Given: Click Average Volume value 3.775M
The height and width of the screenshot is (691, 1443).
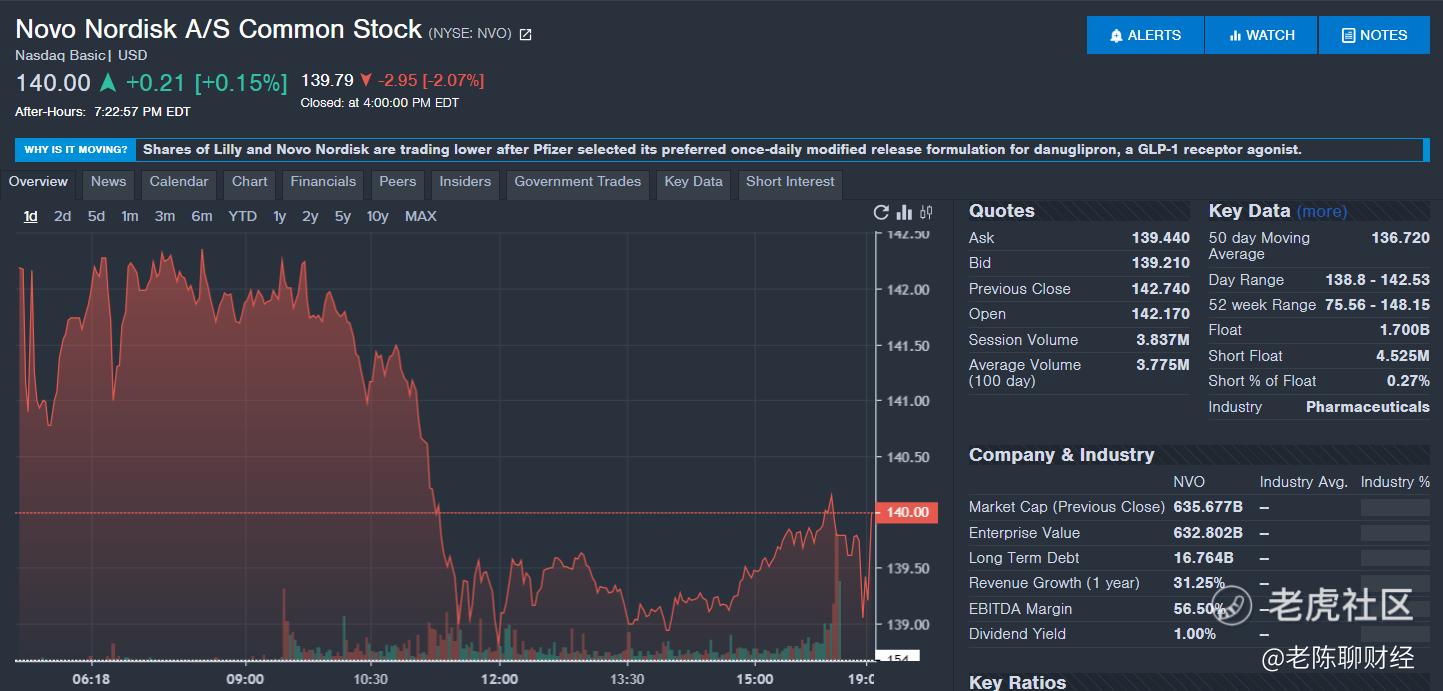Looking at the screenshot, I should coord(1163,365).
